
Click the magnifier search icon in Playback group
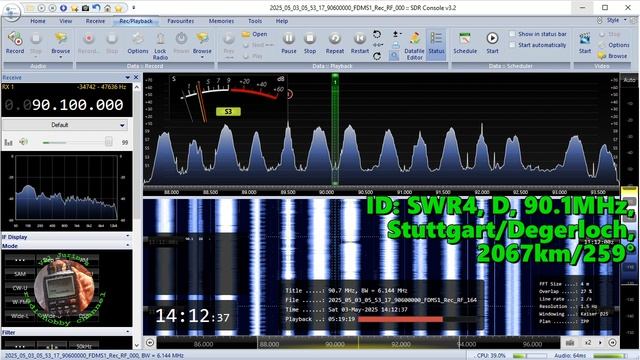394,56
